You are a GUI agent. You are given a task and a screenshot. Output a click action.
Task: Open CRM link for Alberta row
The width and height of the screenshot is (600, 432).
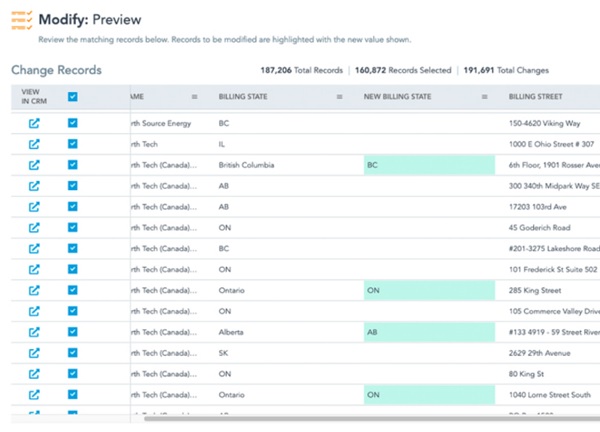click(x=34, y=332)
